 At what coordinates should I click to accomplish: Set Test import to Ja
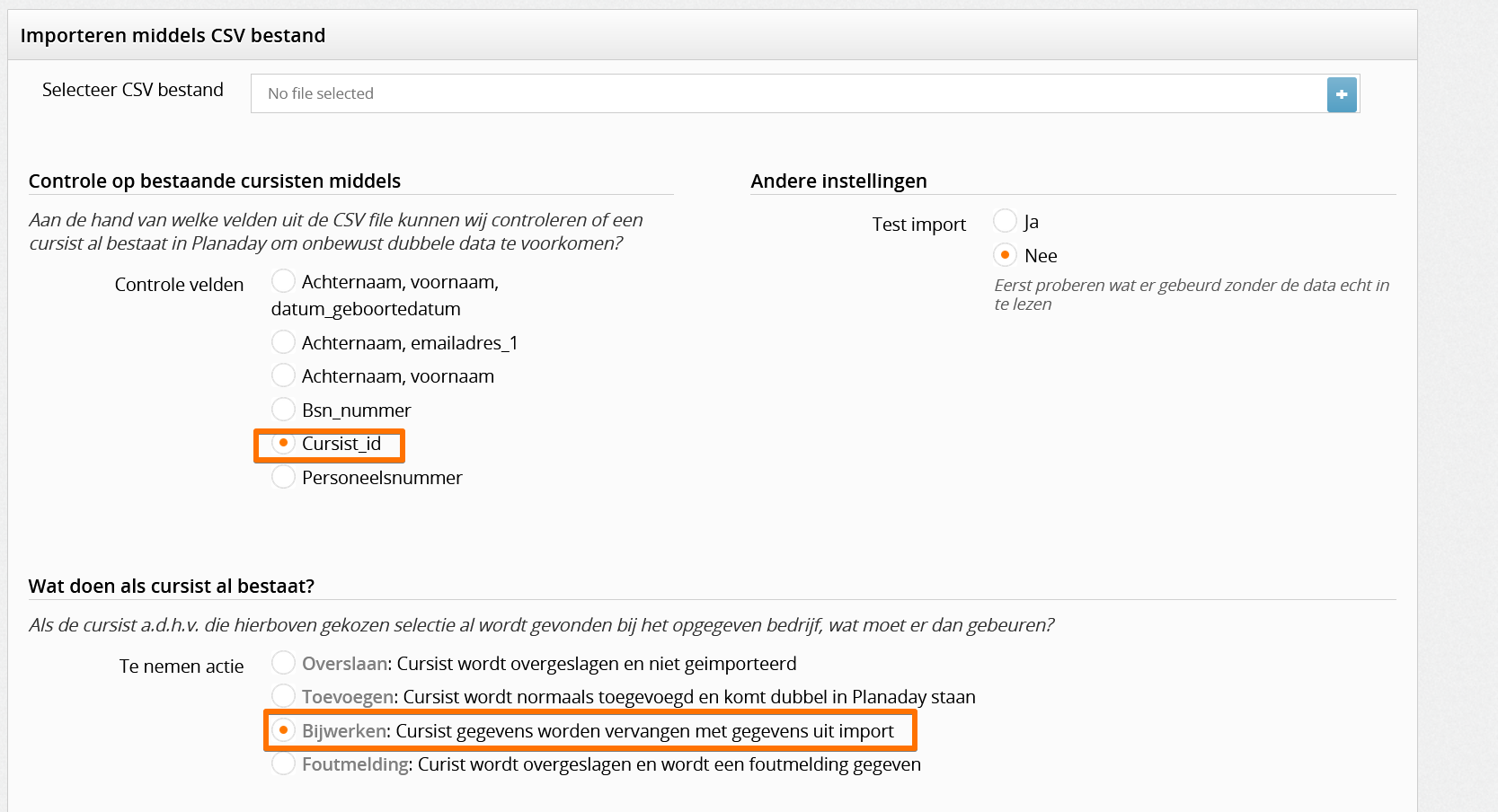point(1005,221)
